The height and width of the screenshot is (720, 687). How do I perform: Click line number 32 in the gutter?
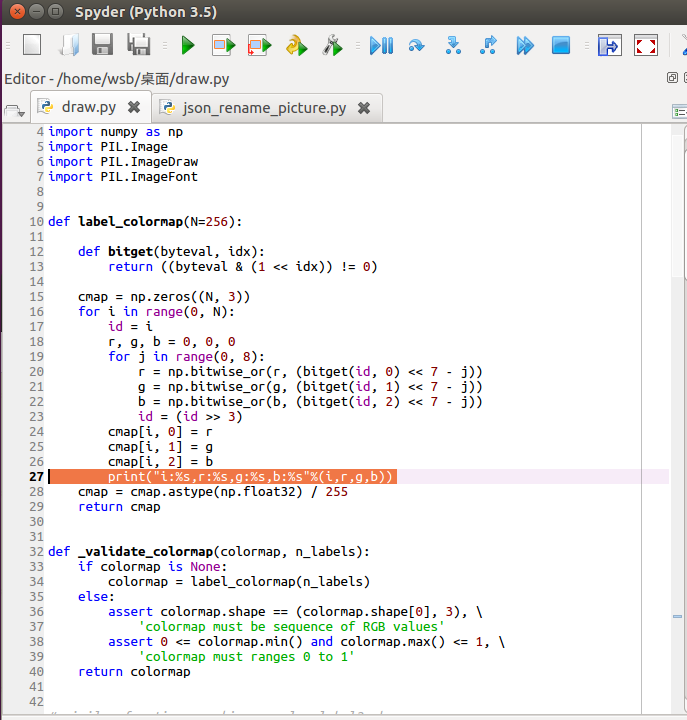(36, 551)
